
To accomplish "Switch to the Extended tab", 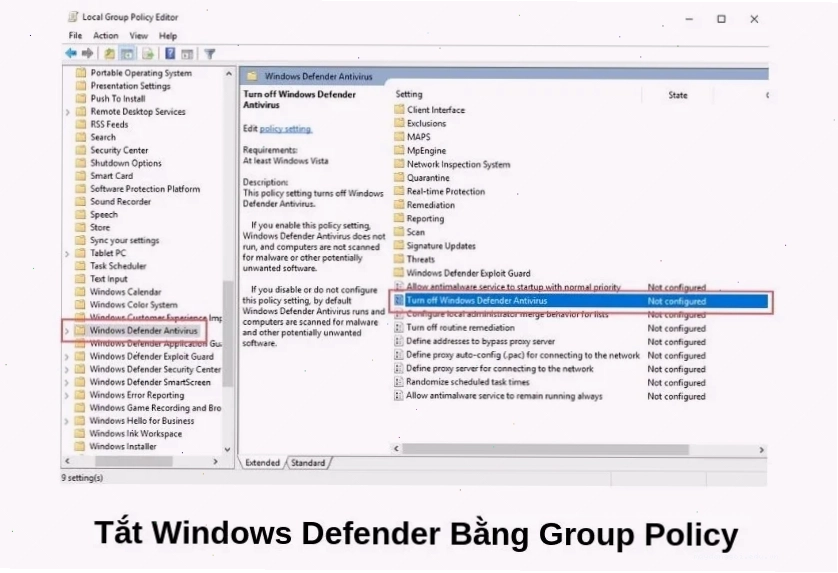I will (262, 463).
